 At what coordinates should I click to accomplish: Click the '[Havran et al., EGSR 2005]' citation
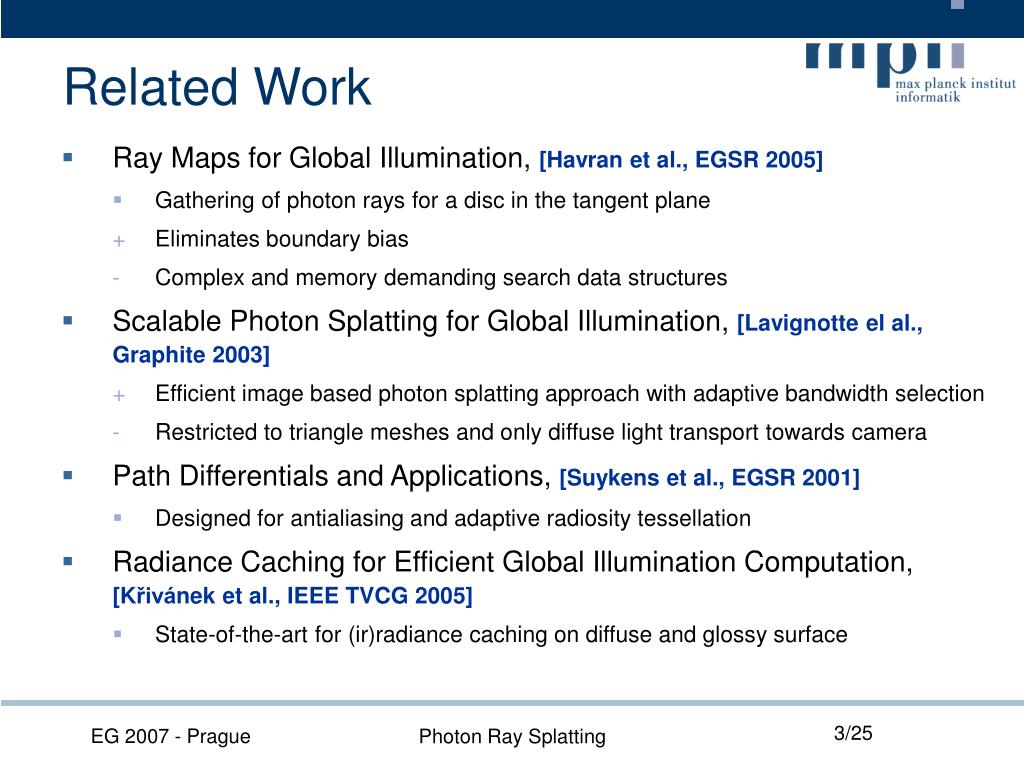click(x=680, y=160)
